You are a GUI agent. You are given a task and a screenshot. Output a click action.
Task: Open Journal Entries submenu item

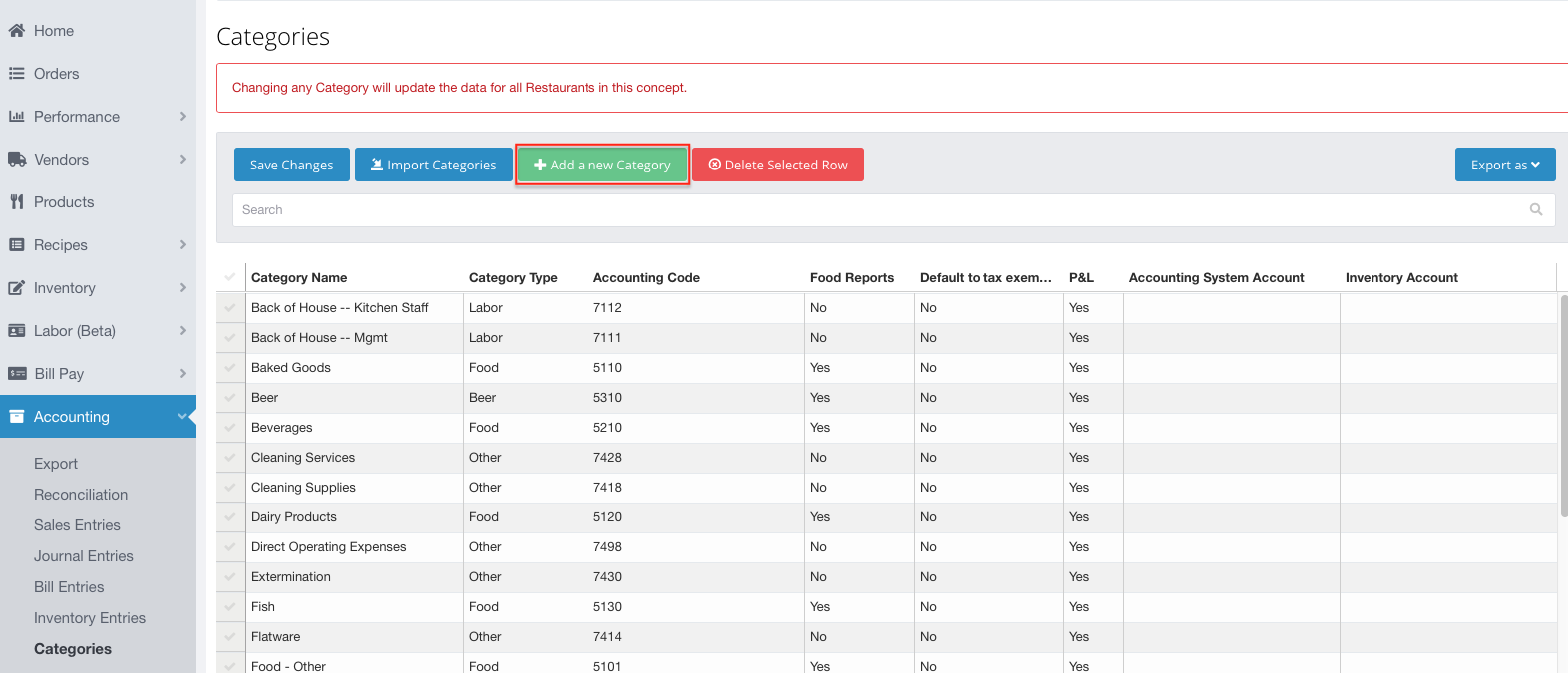[84, 556]
